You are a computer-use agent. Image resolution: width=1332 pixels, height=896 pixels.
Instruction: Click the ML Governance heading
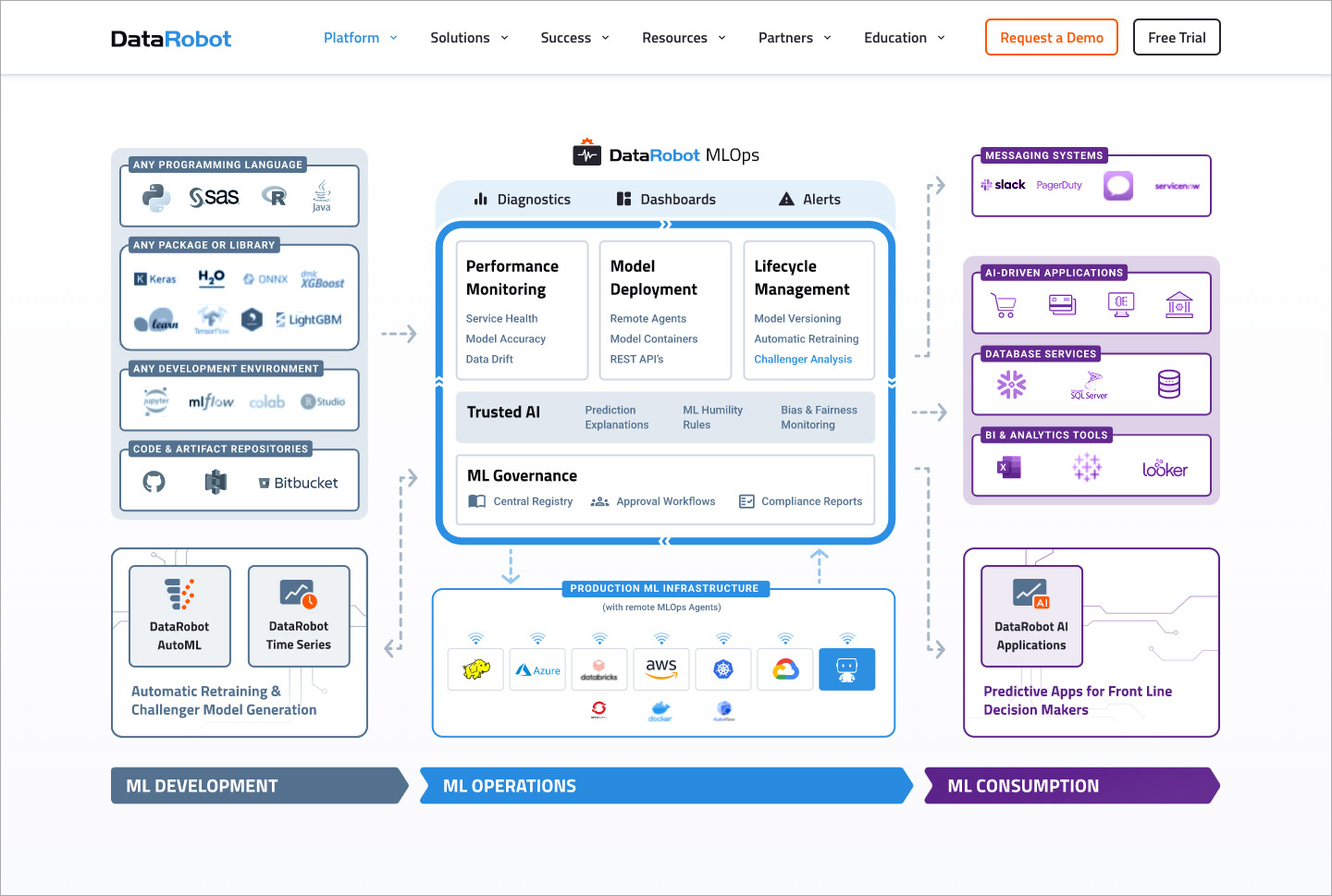click(522, 475)
